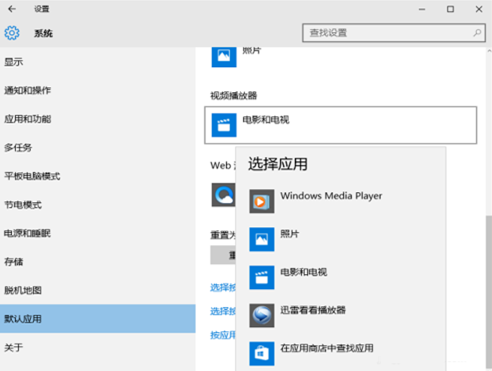Open 应用和功能 settings page
Screen dimensions: 492x371
coord(98,119)
